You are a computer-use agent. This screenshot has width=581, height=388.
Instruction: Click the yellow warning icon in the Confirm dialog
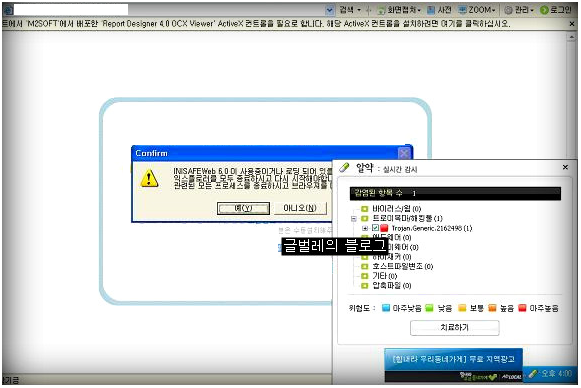(x=149, y=178)
